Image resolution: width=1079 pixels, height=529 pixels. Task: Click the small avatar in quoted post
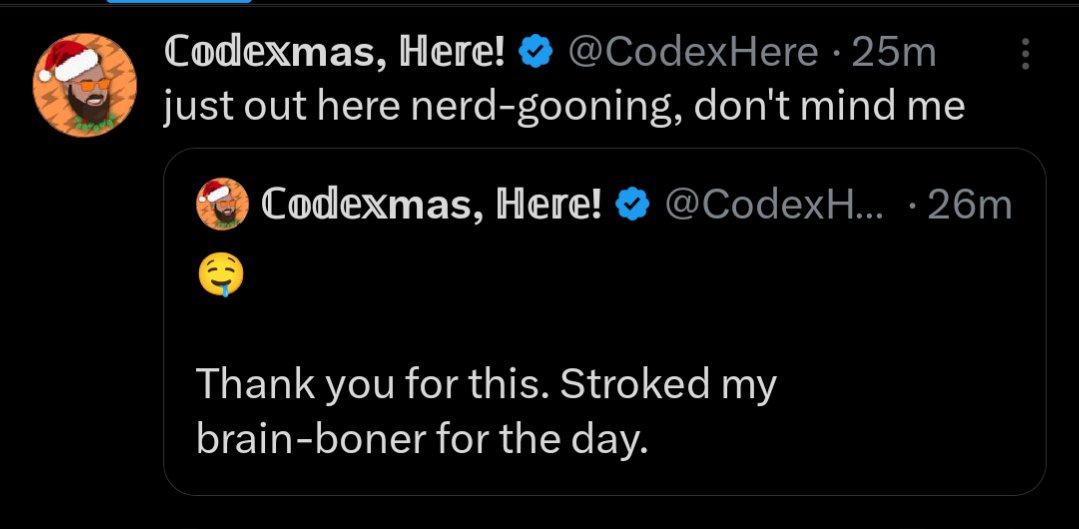(222, 204)
